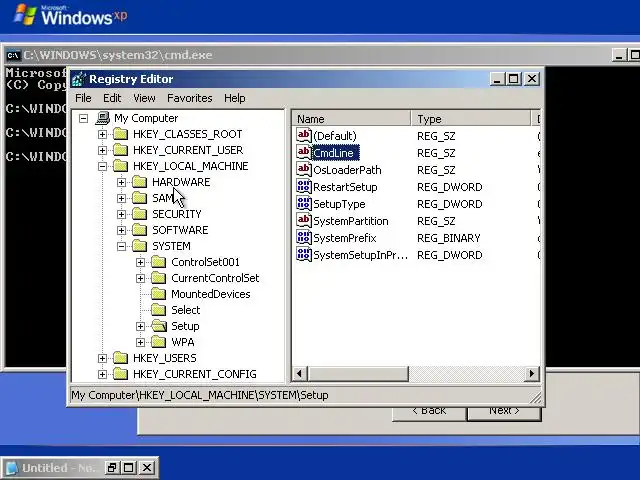
Task: Click the SOFTWARE folder icon
Action: coord(140,230)
